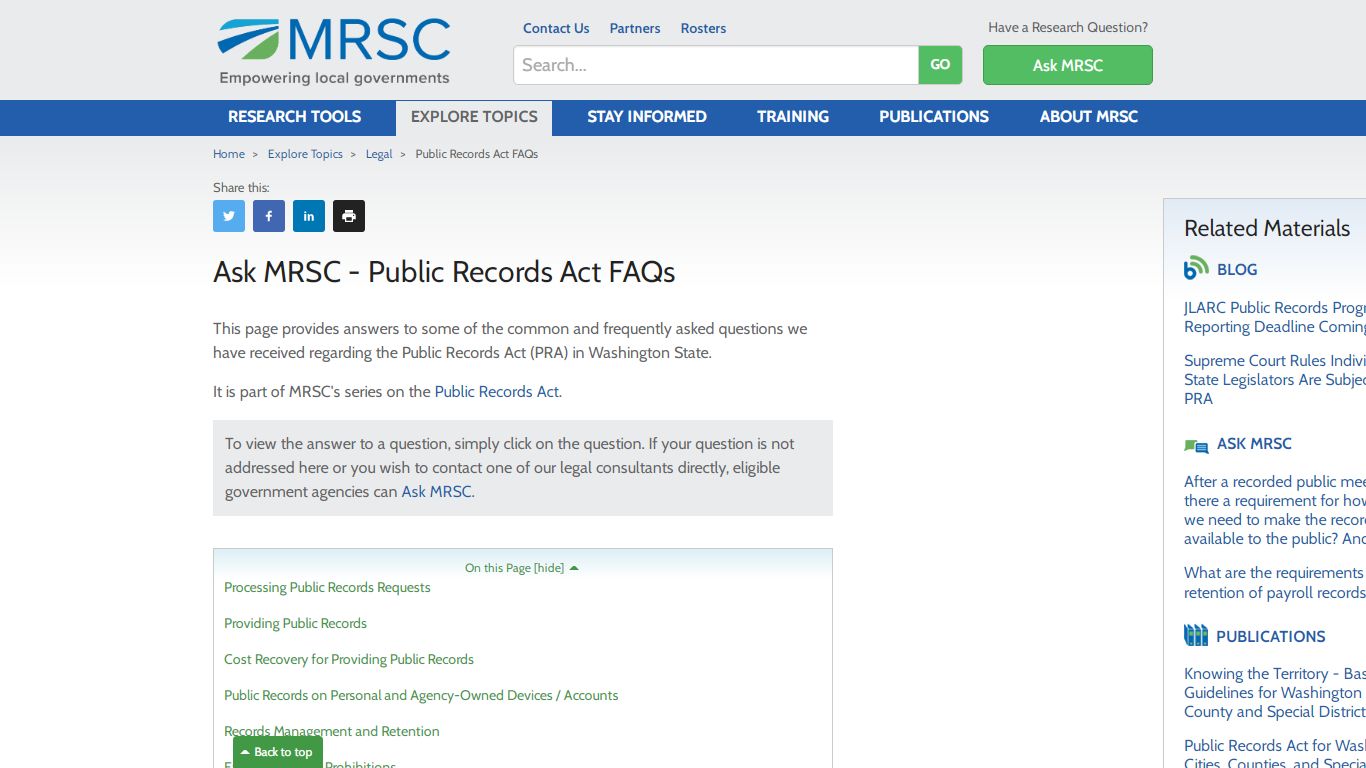Screen dimensions: 1366x768
Task: Open the BLOG heading link
Action: (1237, 270)
